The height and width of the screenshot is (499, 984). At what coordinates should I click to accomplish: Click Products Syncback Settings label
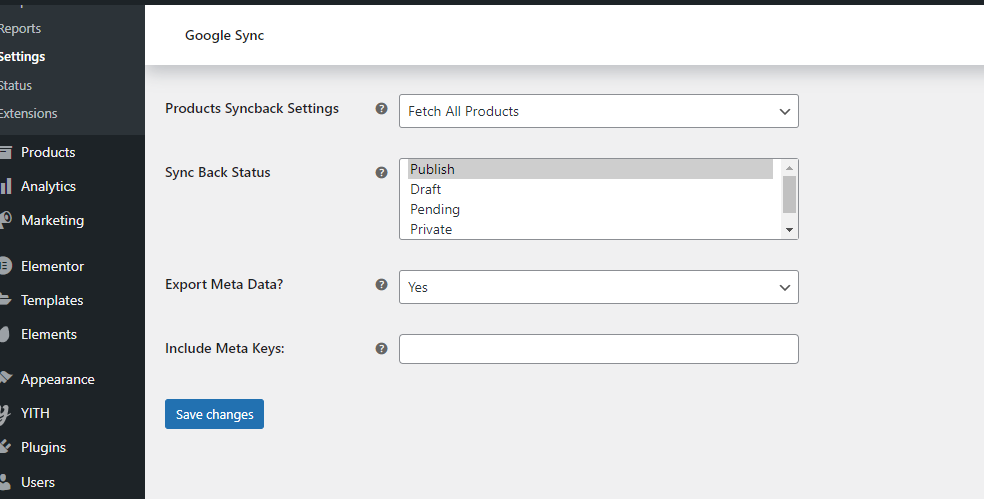point(252,109)
